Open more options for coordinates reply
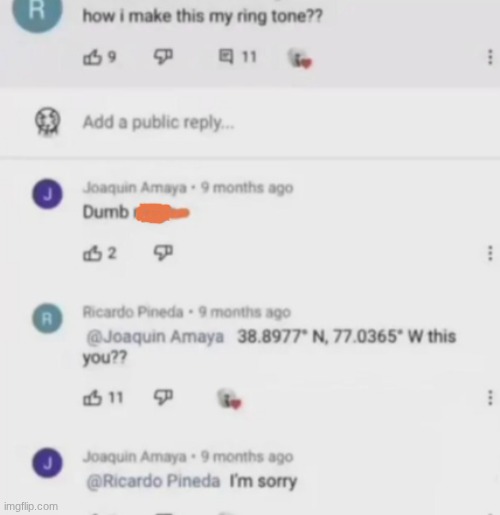Viewport: 500px width, 515px height. (490, 398)
